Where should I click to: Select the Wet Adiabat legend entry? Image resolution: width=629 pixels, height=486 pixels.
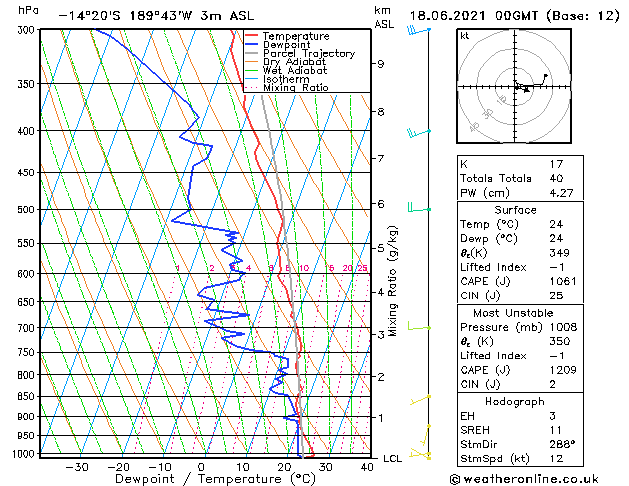click(286, 70)
